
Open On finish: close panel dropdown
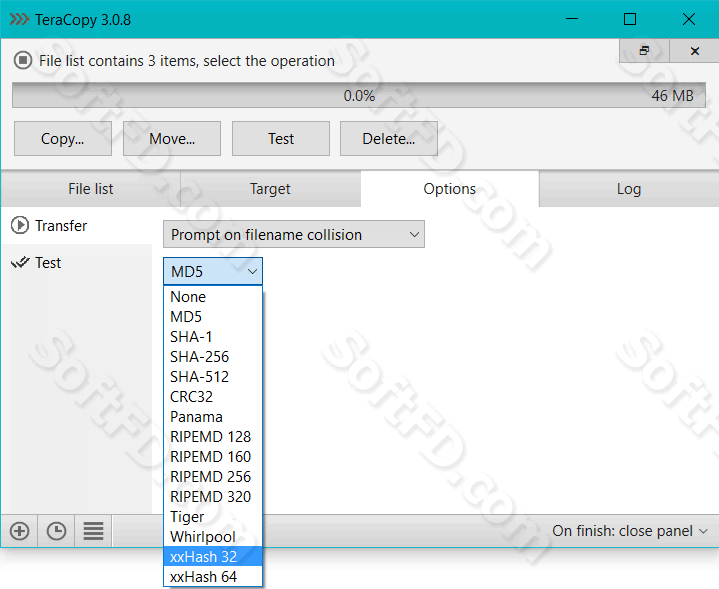(x=630, y=531)
